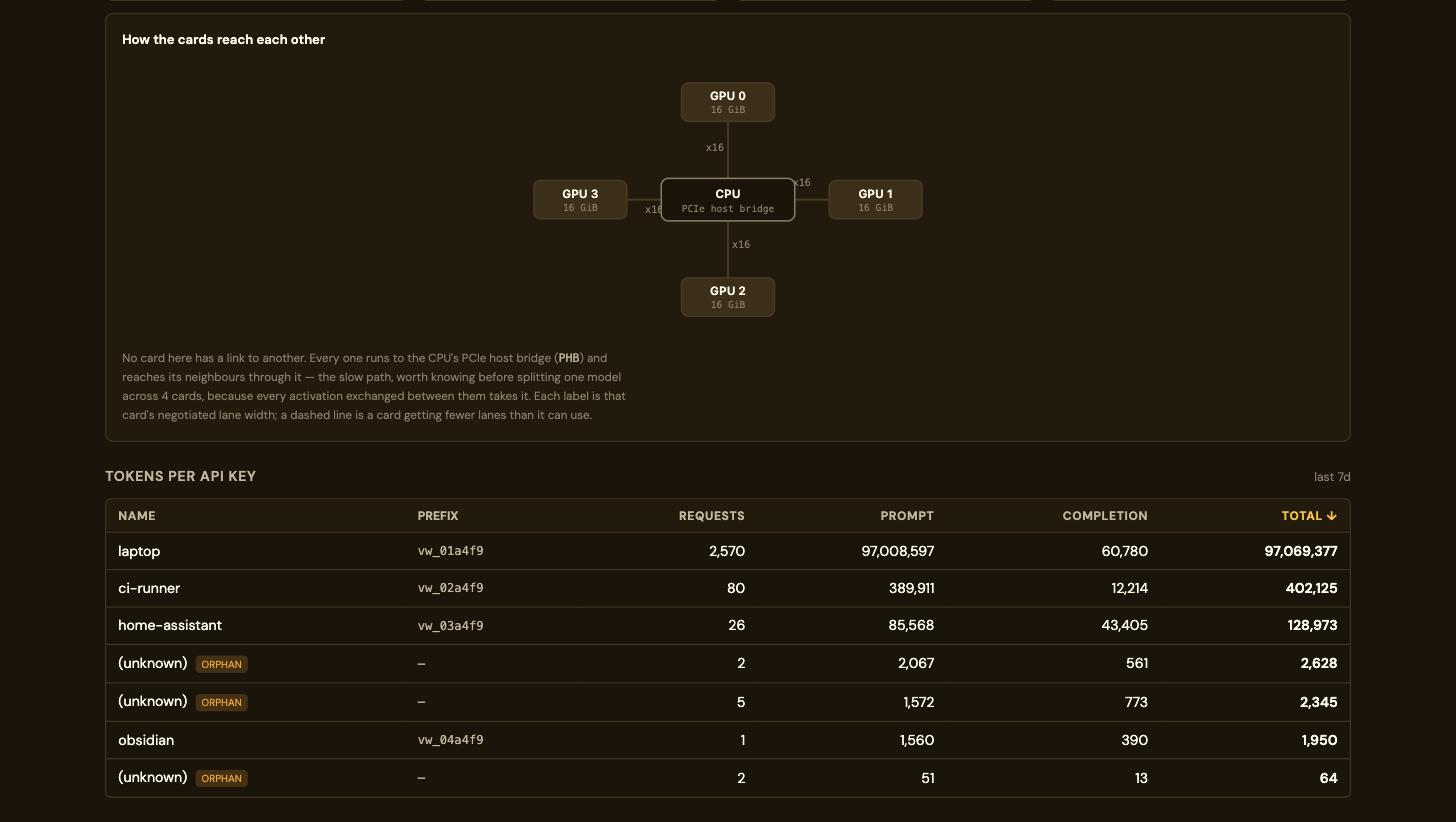Sort the table by the TOTAL column

pyautogui.click(x=1309, y=516)
